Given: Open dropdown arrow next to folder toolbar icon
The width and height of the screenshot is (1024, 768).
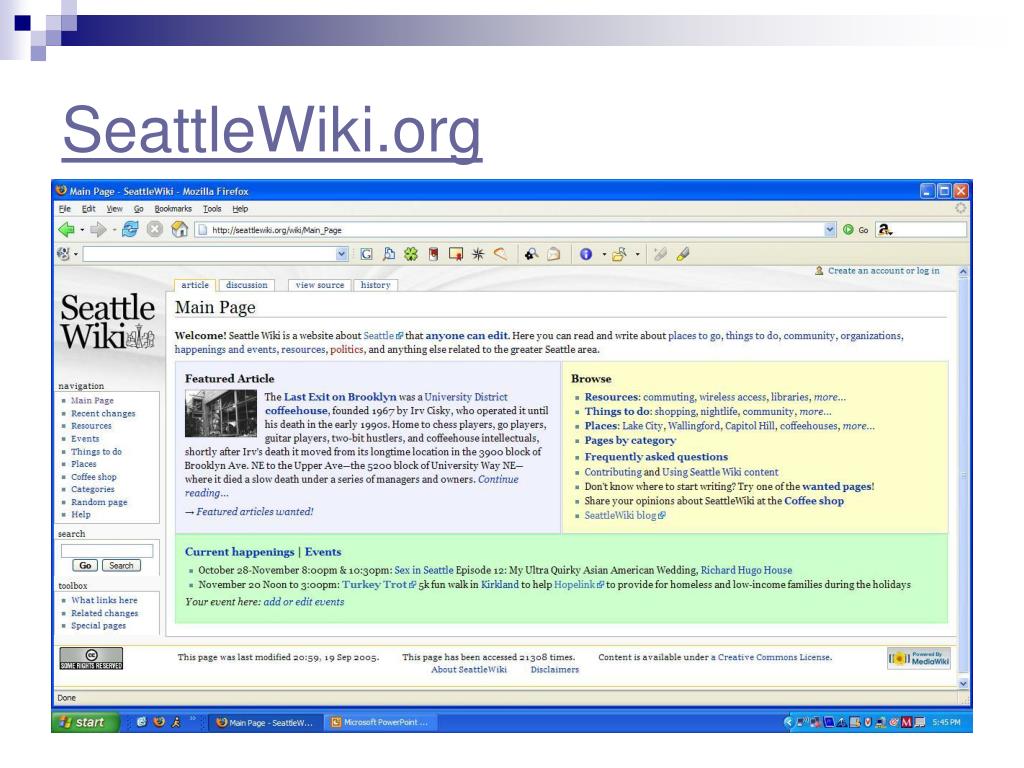Looking at the screenshot, I should (x=637, y=254).
